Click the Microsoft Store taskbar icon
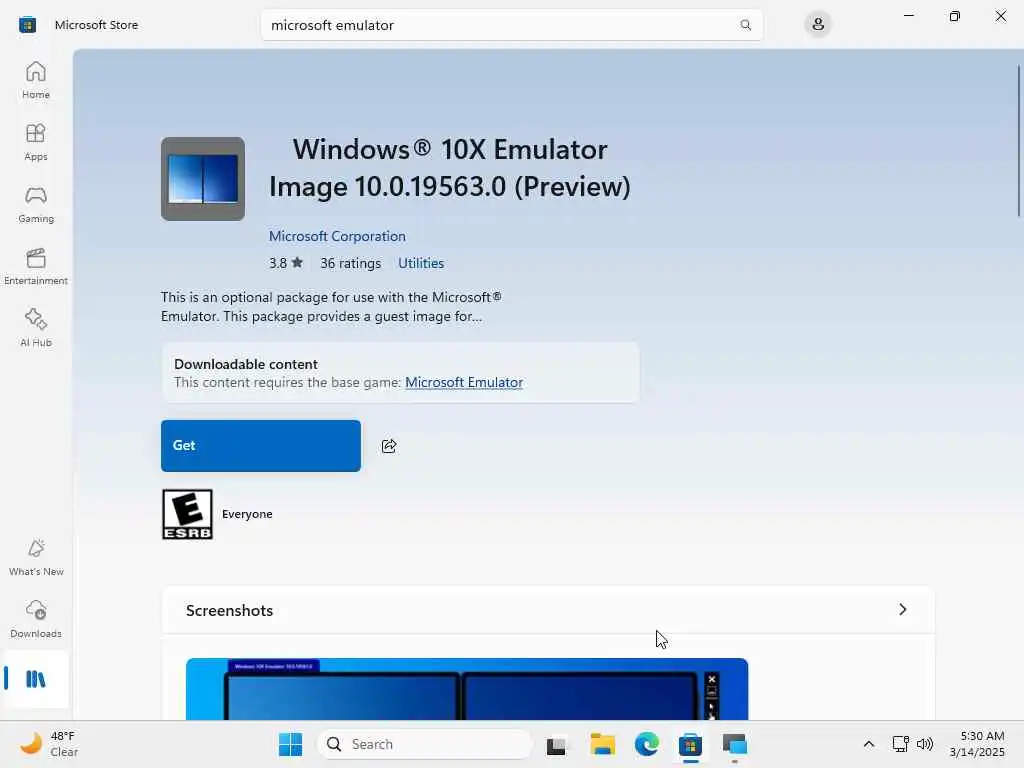 pyautogui.click(x=690, y=744)
